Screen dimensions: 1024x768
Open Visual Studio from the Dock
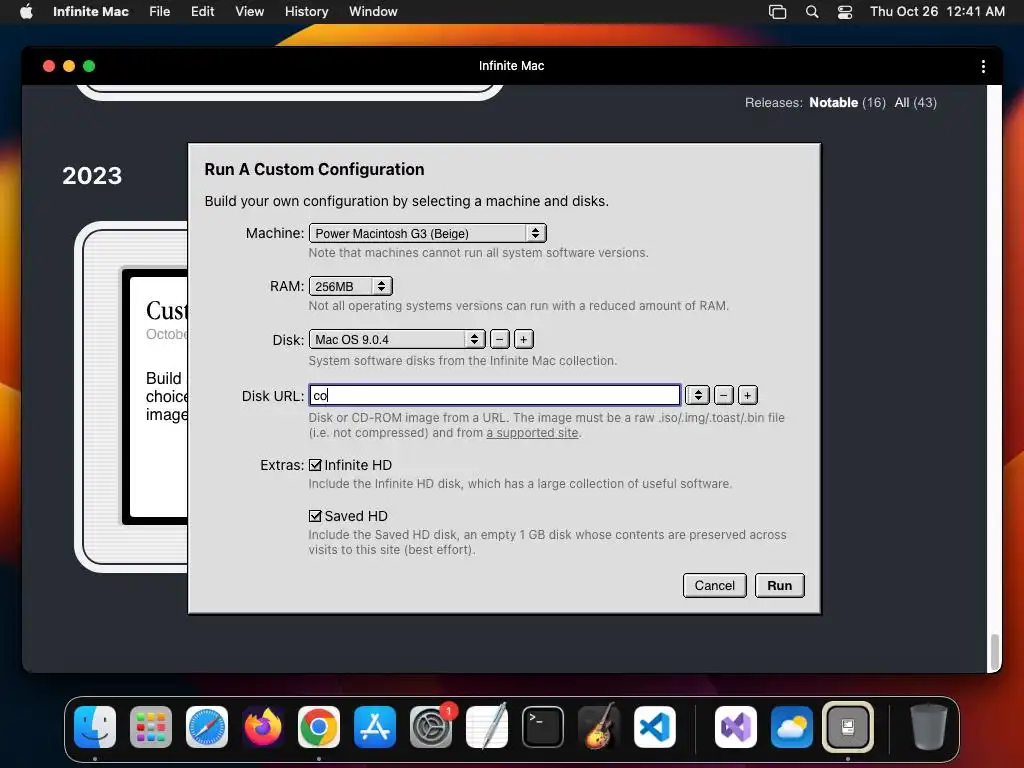736,726
